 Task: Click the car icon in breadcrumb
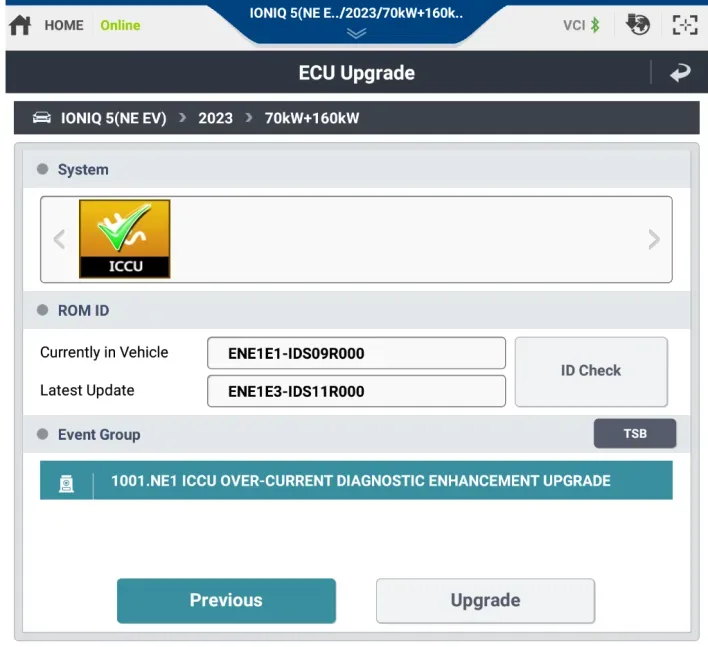tap(42, 118)
